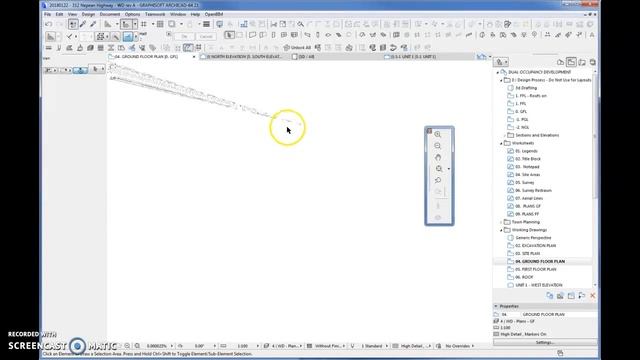Open the Teamwork menu
This screenshot has height=360, width=640.
click(x=155, y=14)
